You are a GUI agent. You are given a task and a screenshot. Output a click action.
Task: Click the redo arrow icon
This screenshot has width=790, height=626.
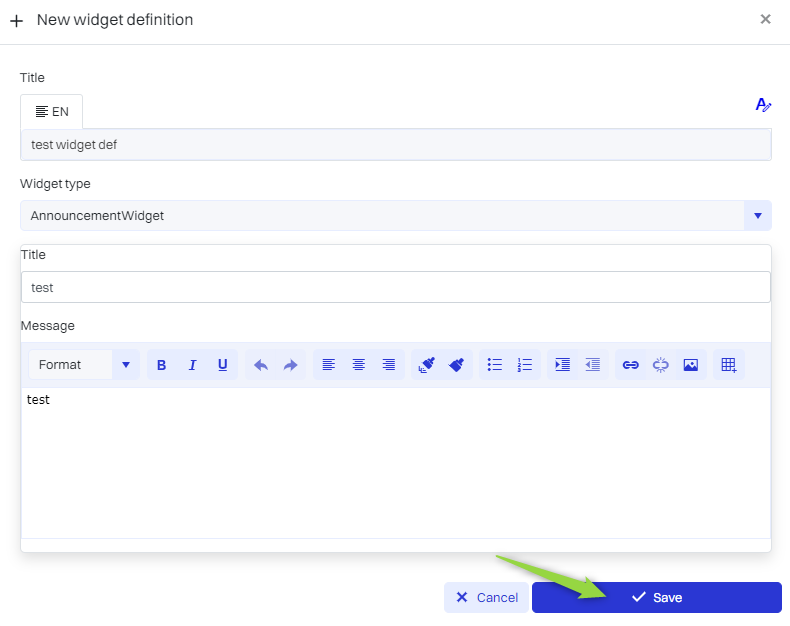pyautogui.click(x=291, y=365)
